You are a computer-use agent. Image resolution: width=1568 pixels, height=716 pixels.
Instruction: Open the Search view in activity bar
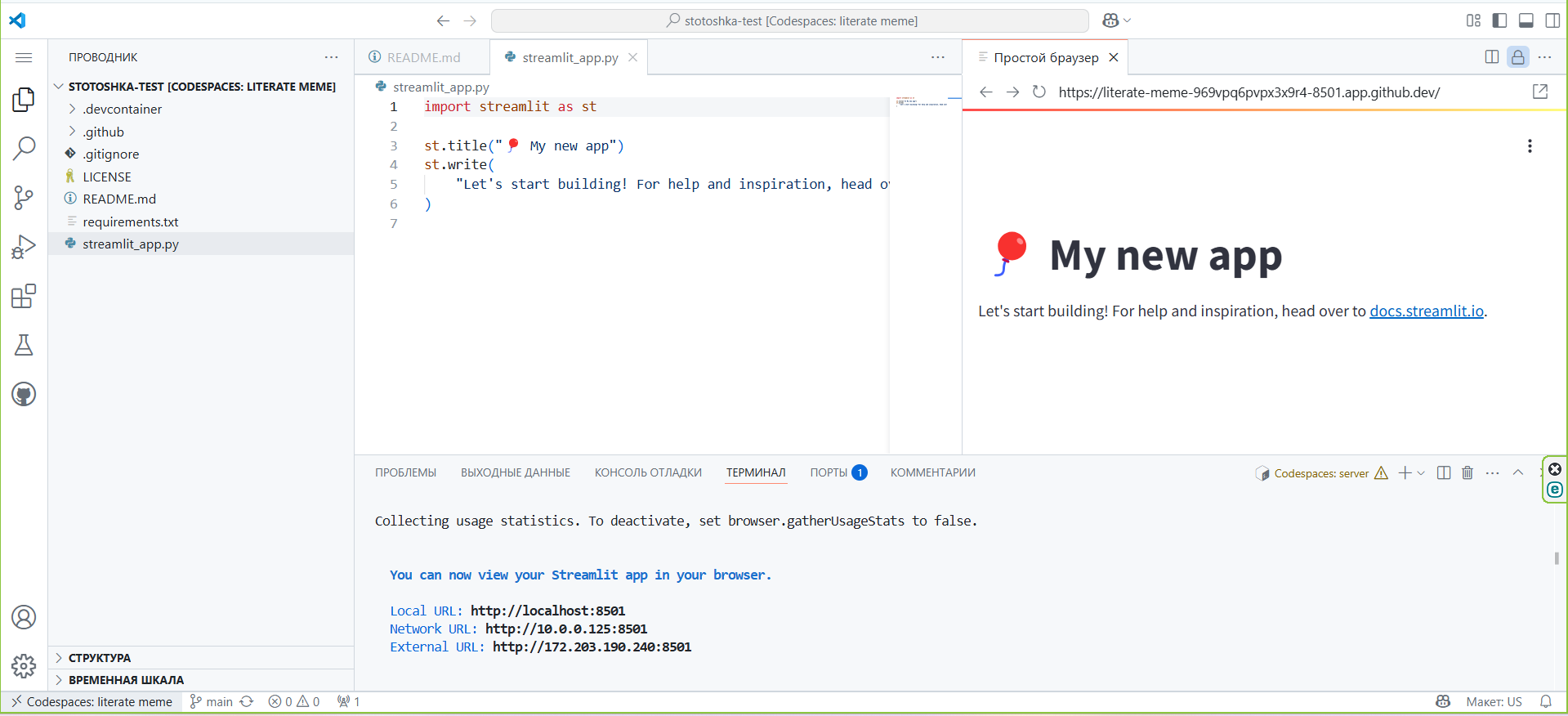tap(24, 149)
